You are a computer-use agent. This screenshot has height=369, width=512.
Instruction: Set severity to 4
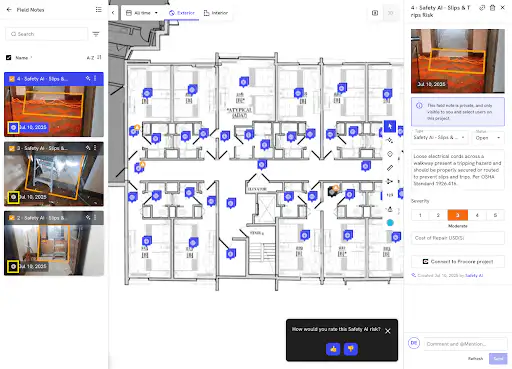[477, 215]
